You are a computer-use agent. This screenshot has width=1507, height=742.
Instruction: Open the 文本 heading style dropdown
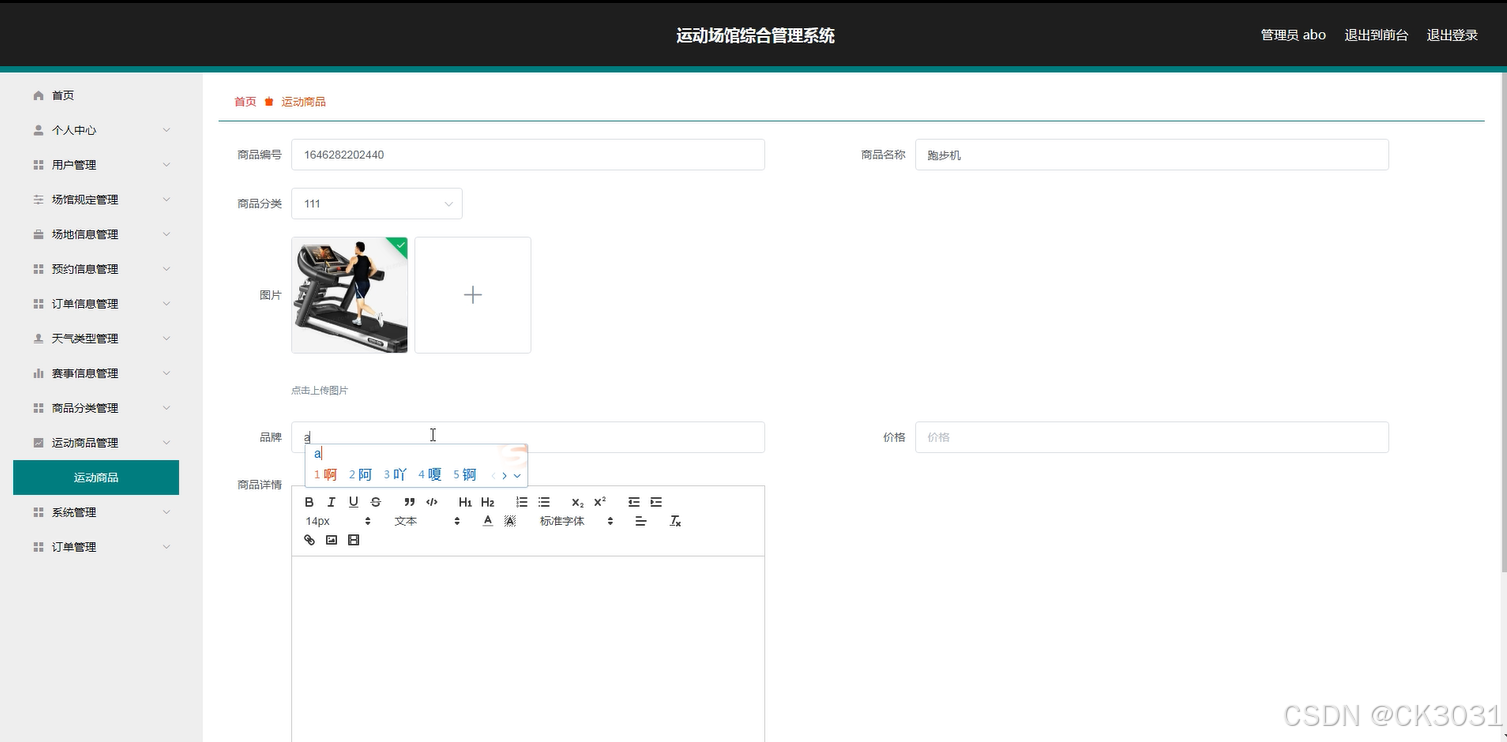click(427, 521)
